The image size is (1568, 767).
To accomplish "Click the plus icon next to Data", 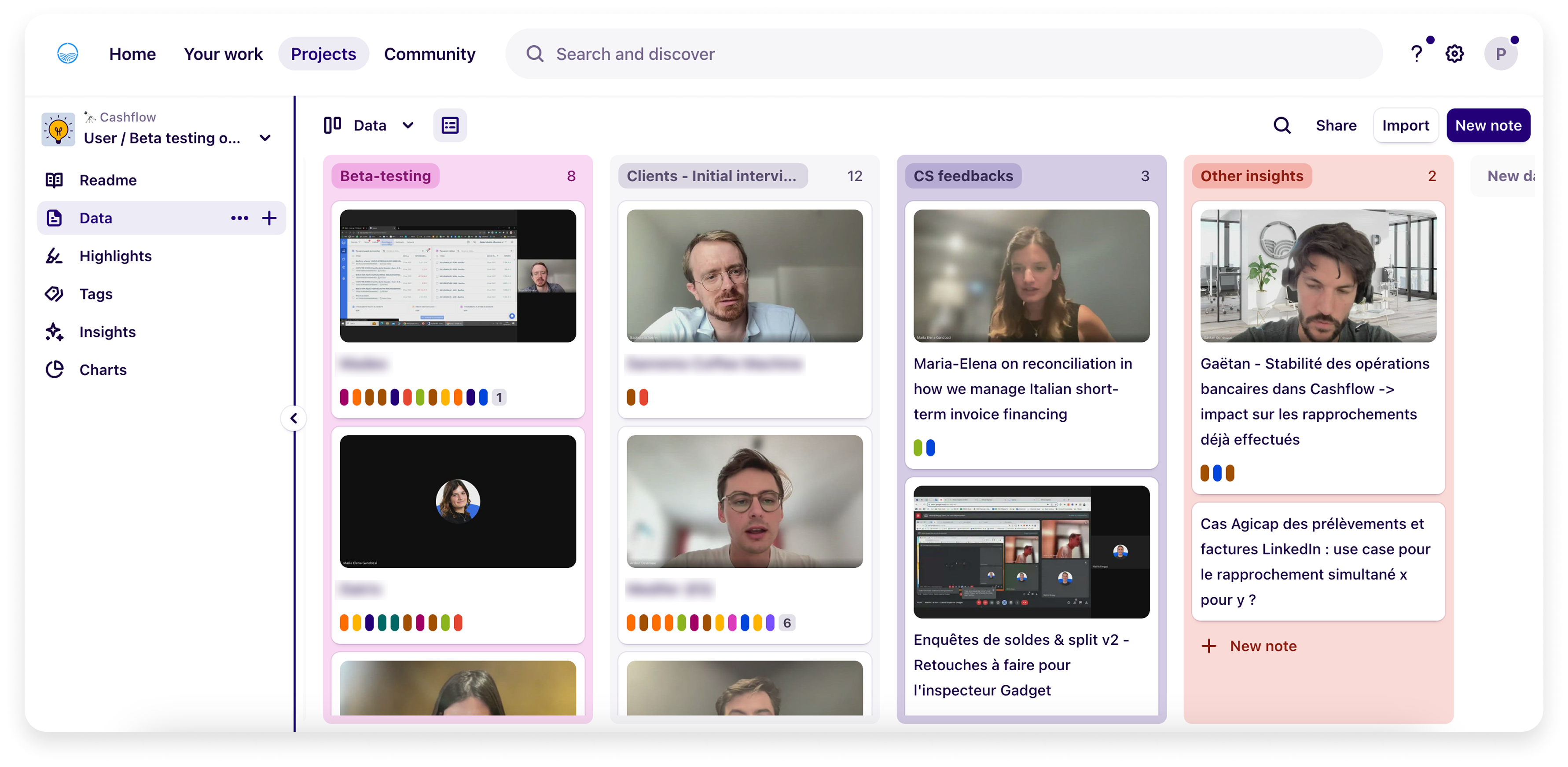I will pos(269,219).
